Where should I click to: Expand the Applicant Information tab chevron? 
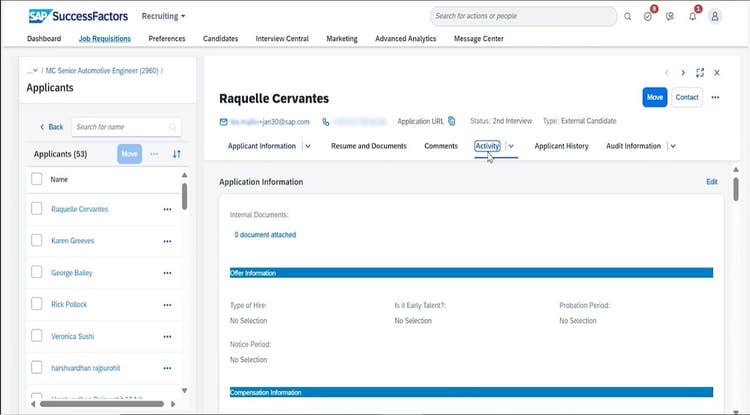308,146
